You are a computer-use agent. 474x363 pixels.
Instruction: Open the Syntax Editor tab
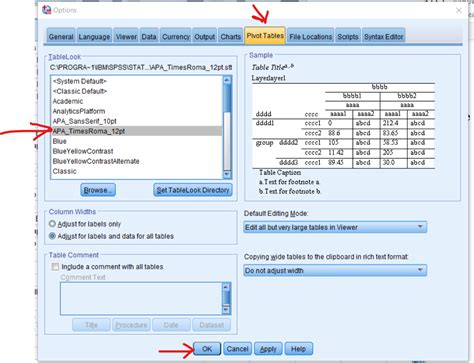(384, 36)
